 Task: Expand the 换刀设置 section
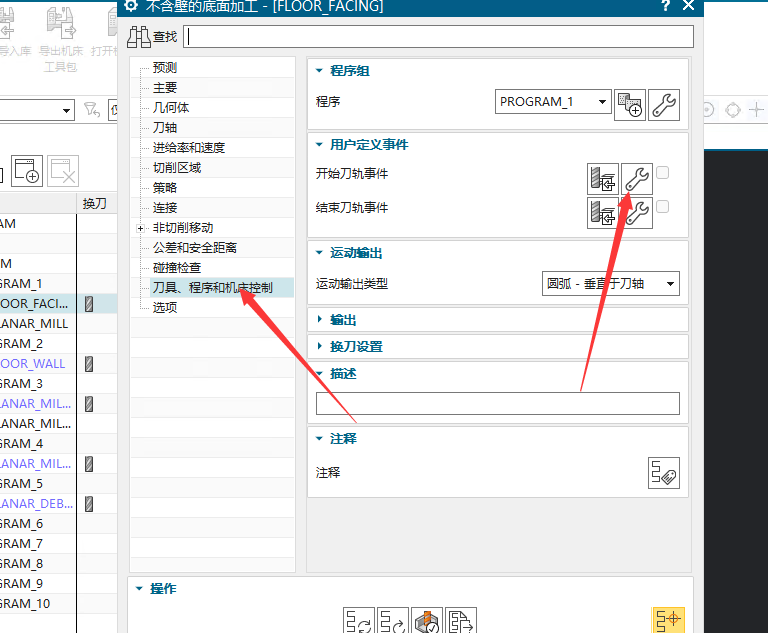click(x=356, y=347)
